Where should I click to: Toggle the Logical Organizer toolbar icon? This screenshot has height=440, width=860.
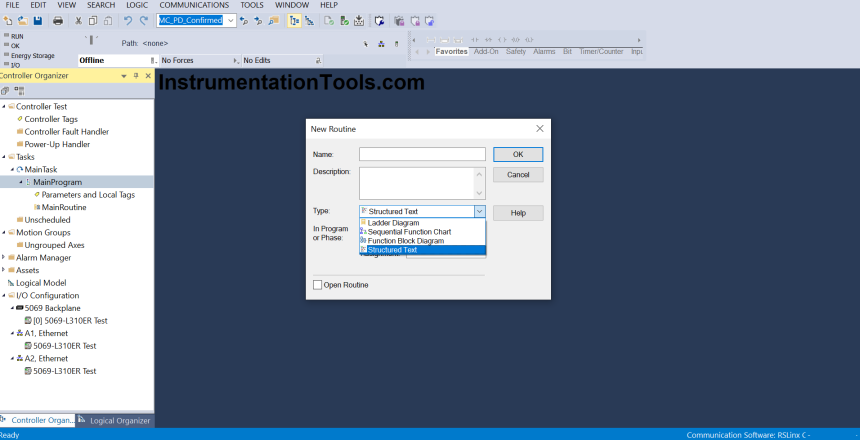point(310,21)
